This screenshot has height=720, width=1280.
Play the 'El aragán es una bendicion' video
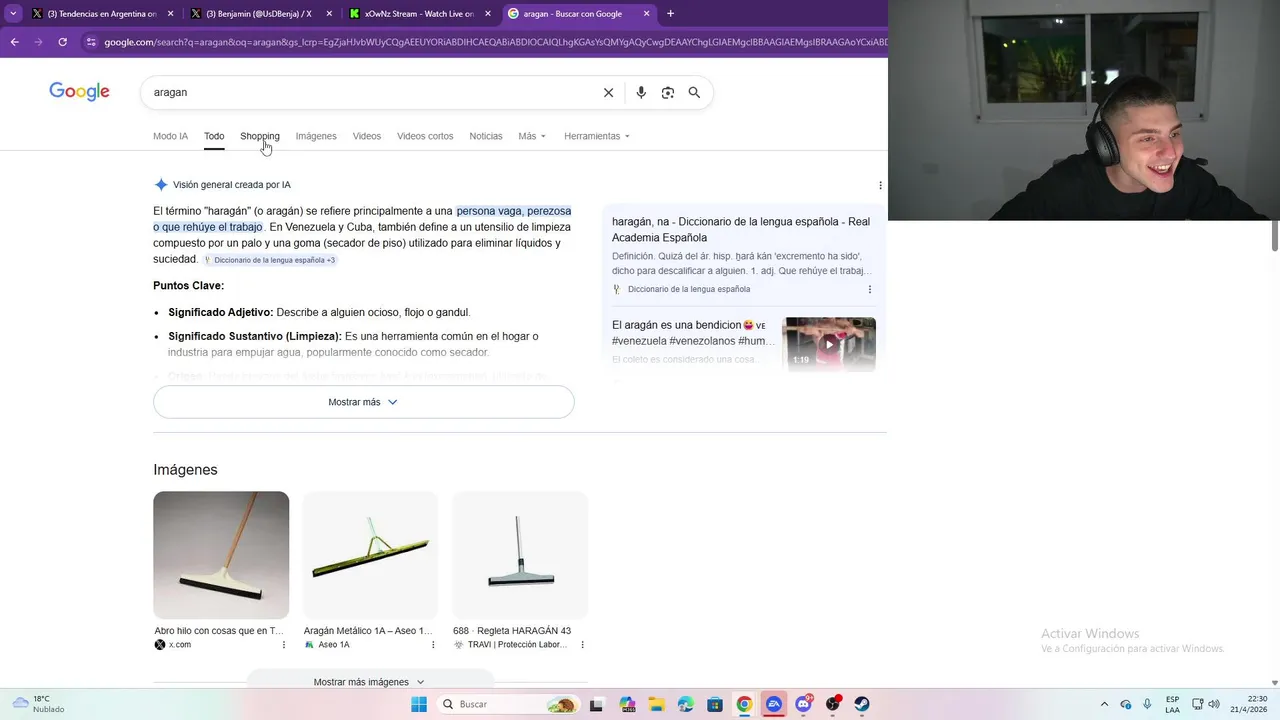(x=829, y=344)
